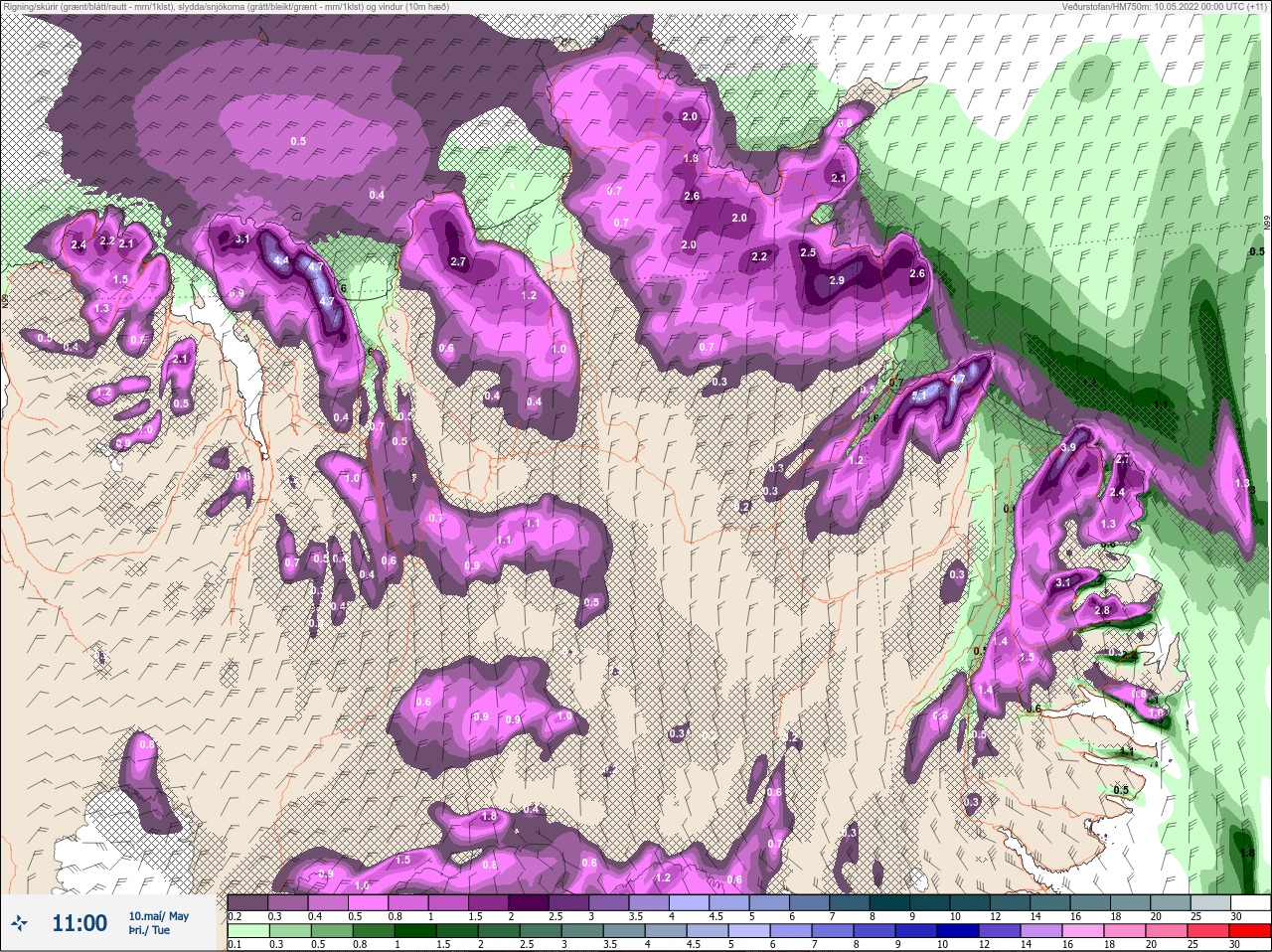Click the 2.8 precipitation value on map
Image resolution: width=1272 pixels, height=952 pixels.
1101,610
